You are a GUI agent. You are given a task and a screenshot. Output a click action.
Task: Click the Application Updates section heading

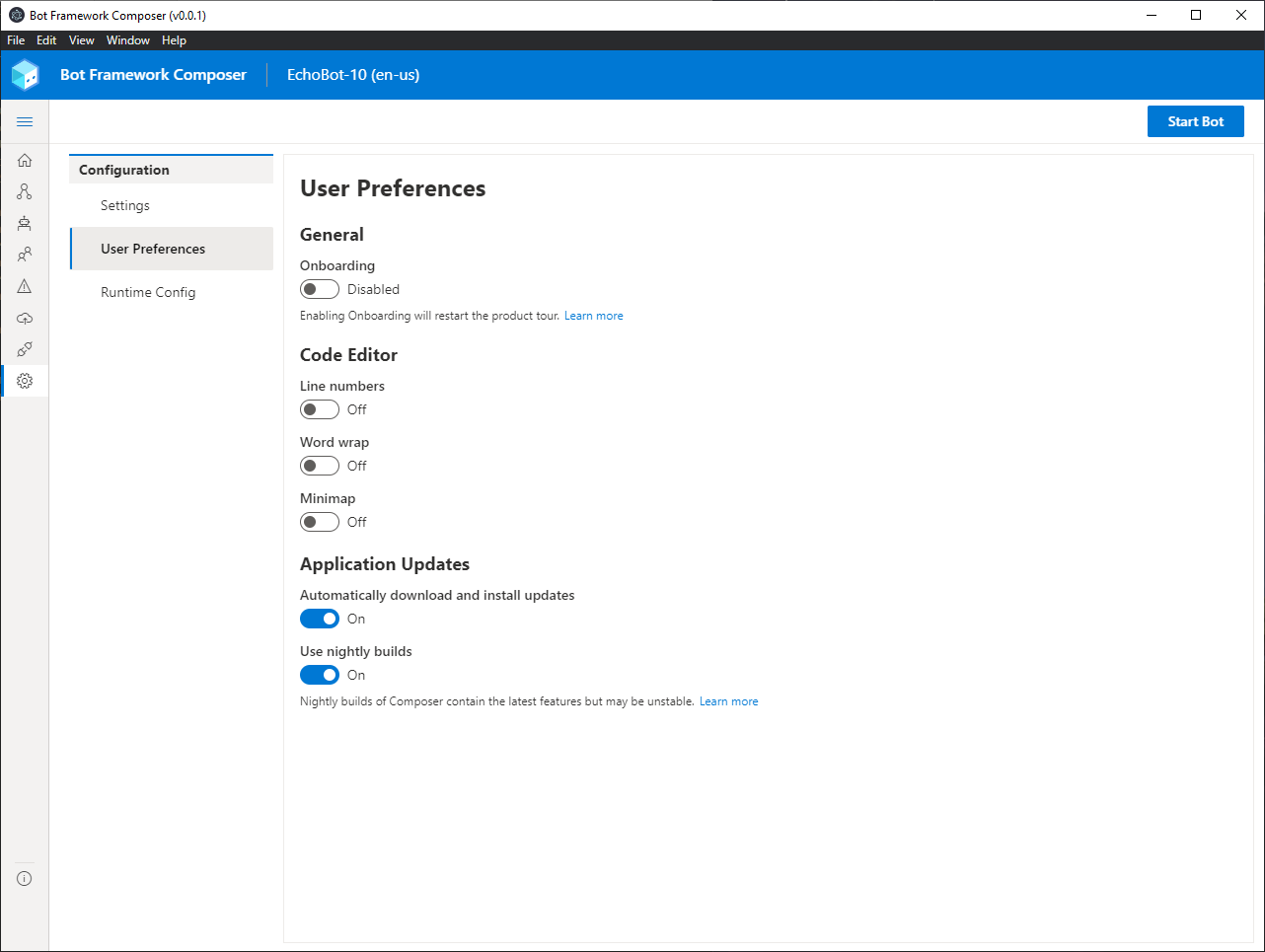tap(385, 564)
